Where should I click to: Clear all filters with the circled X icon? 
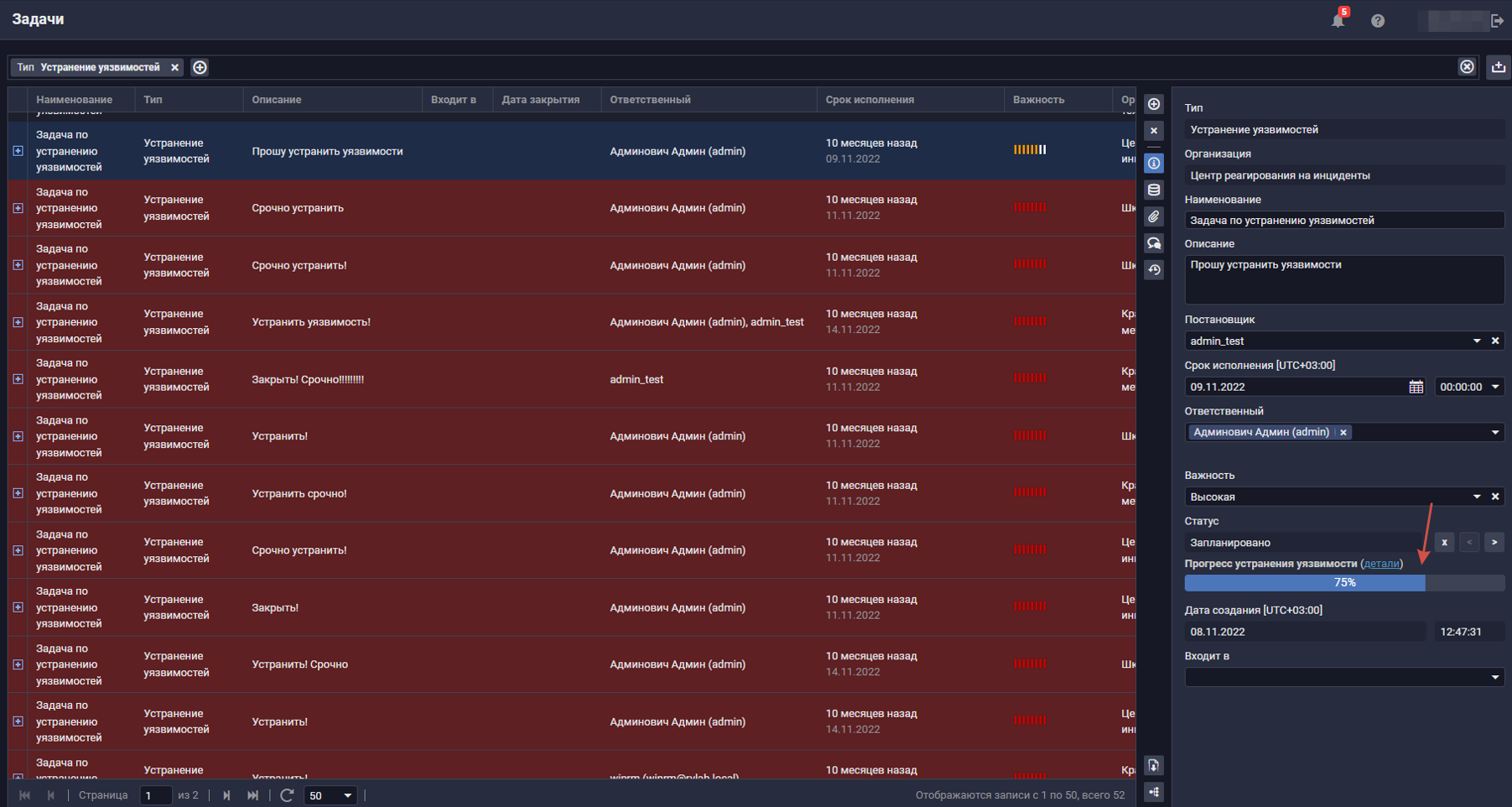[1467, 67]
